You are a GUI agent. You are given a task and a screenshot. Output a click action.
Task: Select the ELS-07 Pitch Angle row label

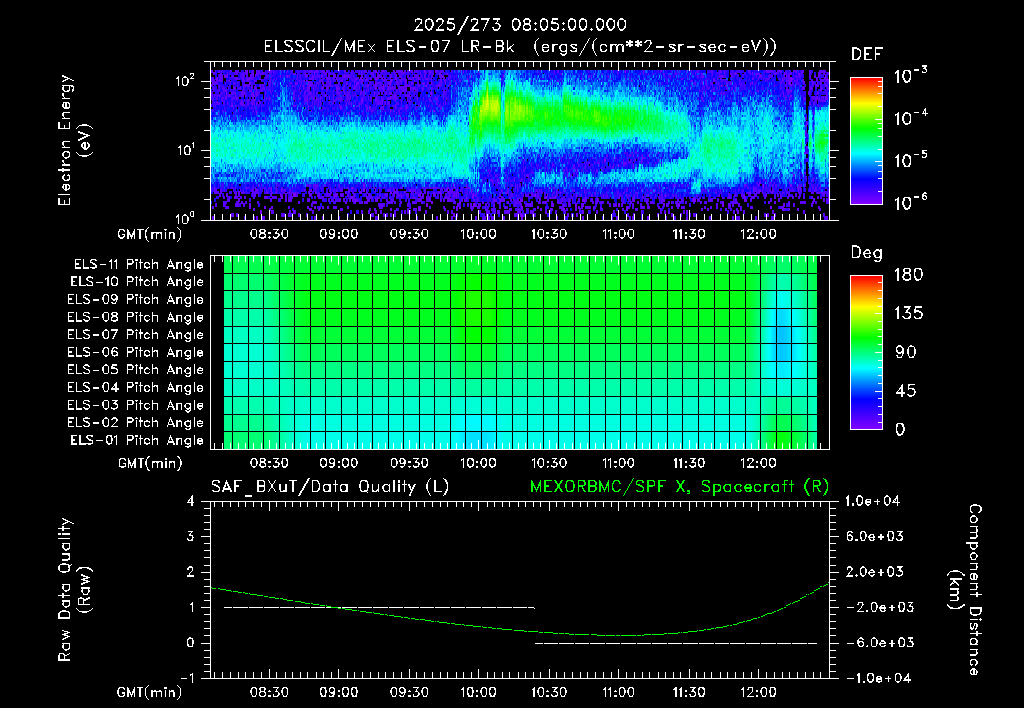coord(136,334)
